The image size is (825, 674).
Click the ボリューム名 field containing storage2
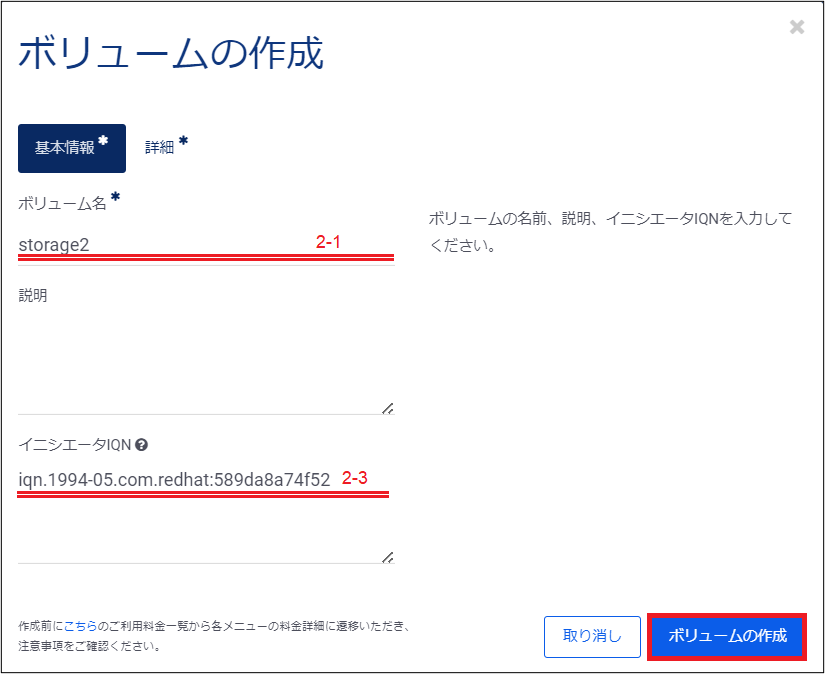coord(206,246)
